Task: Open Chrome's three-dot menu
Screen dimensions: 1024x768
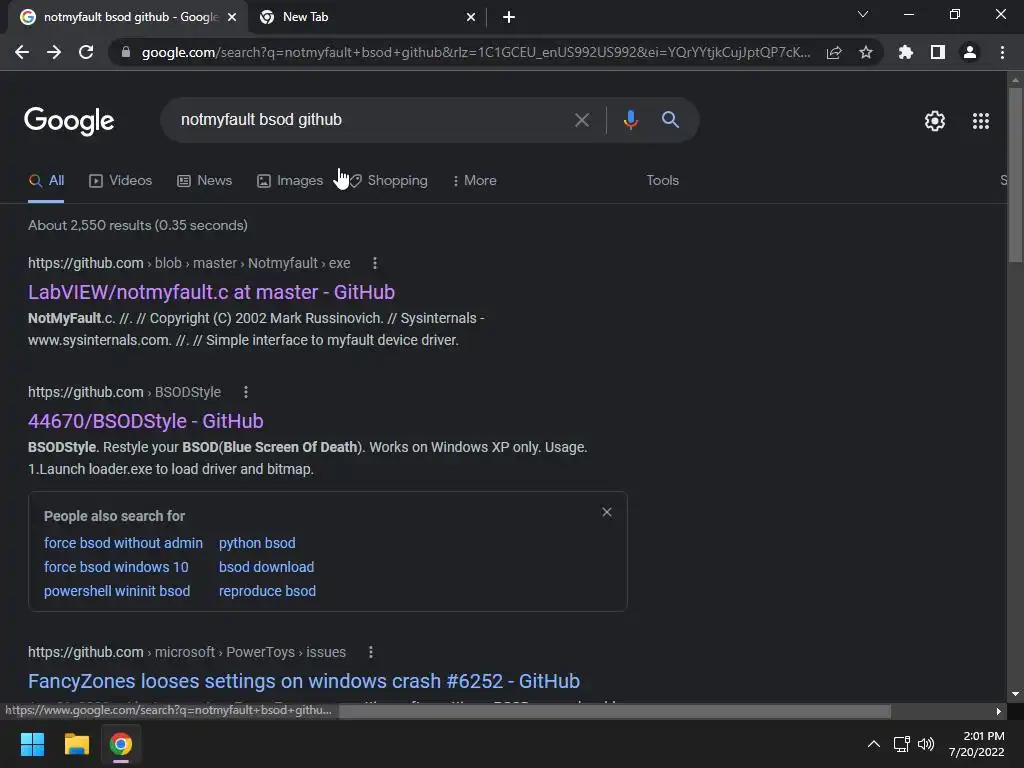Action: (x=1002, y=52)
